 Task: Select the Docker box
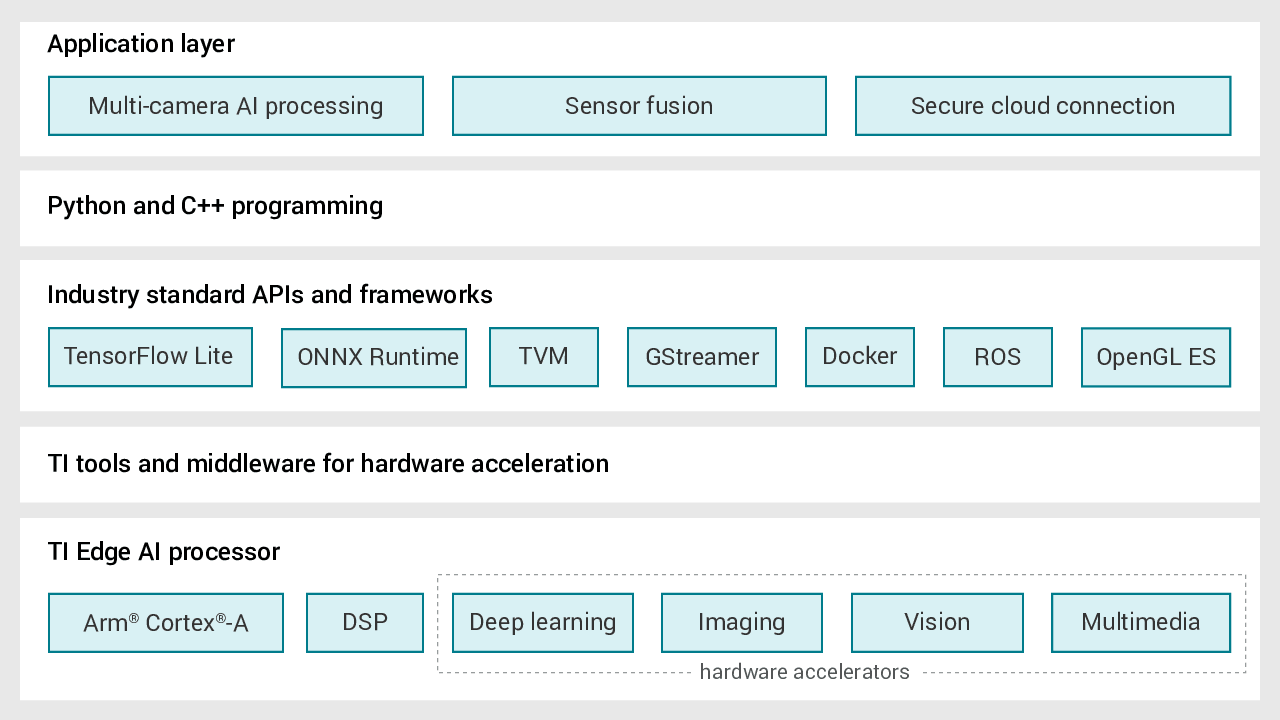860,357
